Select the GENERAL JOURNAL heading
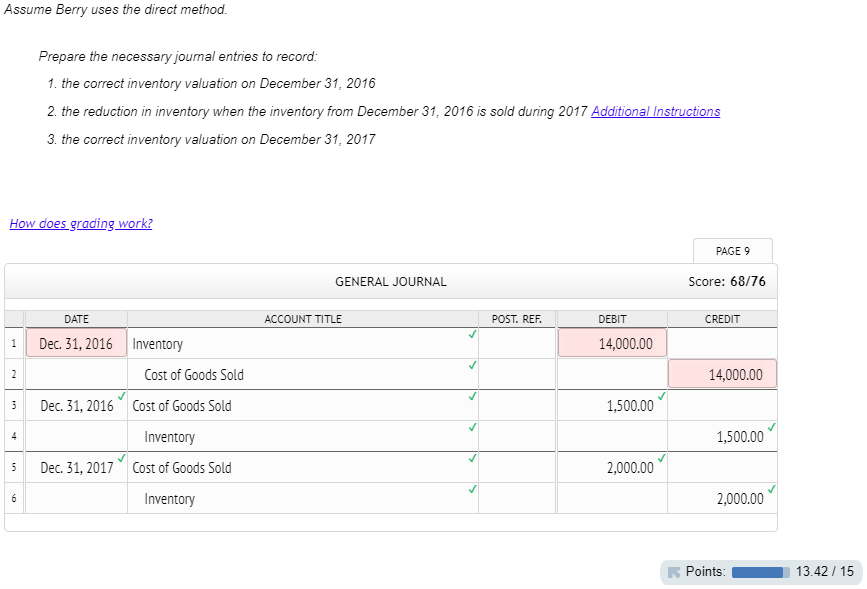Screen dimensions: 867x589 391,282
